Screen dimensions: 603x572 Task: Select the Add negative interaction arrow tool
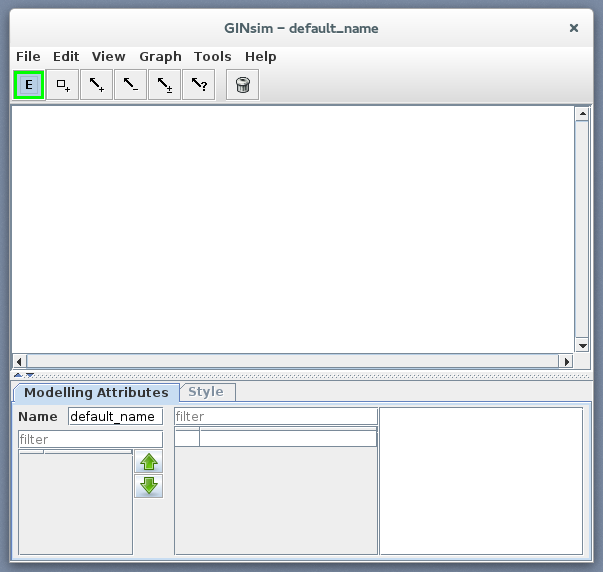pos(130,85)
